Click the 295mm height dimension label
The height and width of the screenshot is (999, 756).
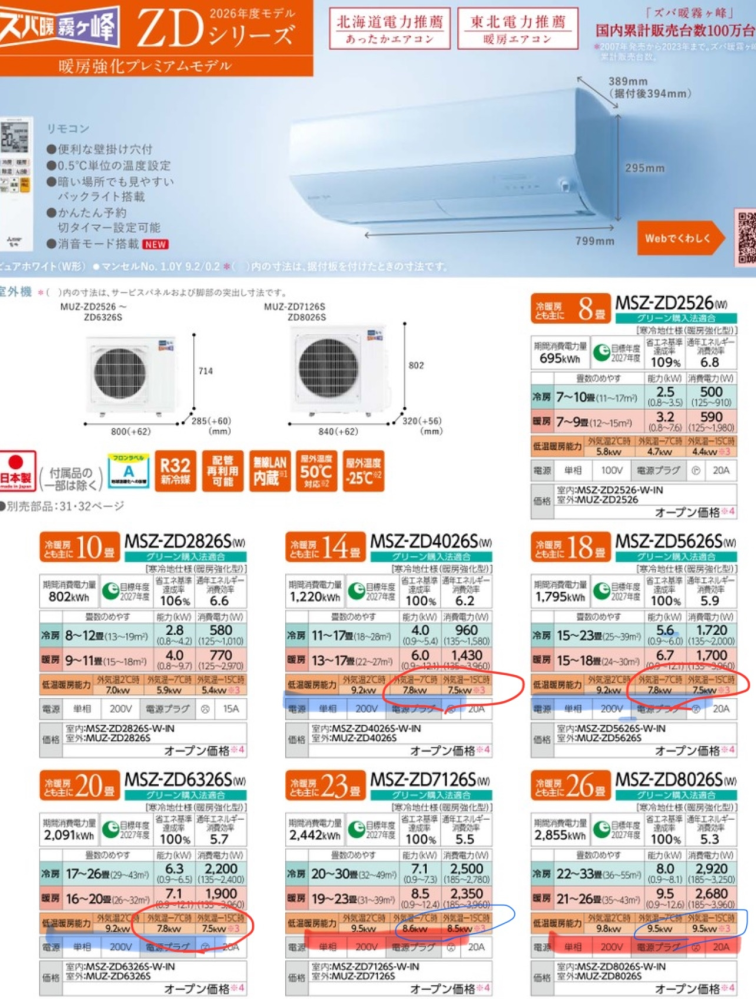pyautogui.click(x=645, y=168)
